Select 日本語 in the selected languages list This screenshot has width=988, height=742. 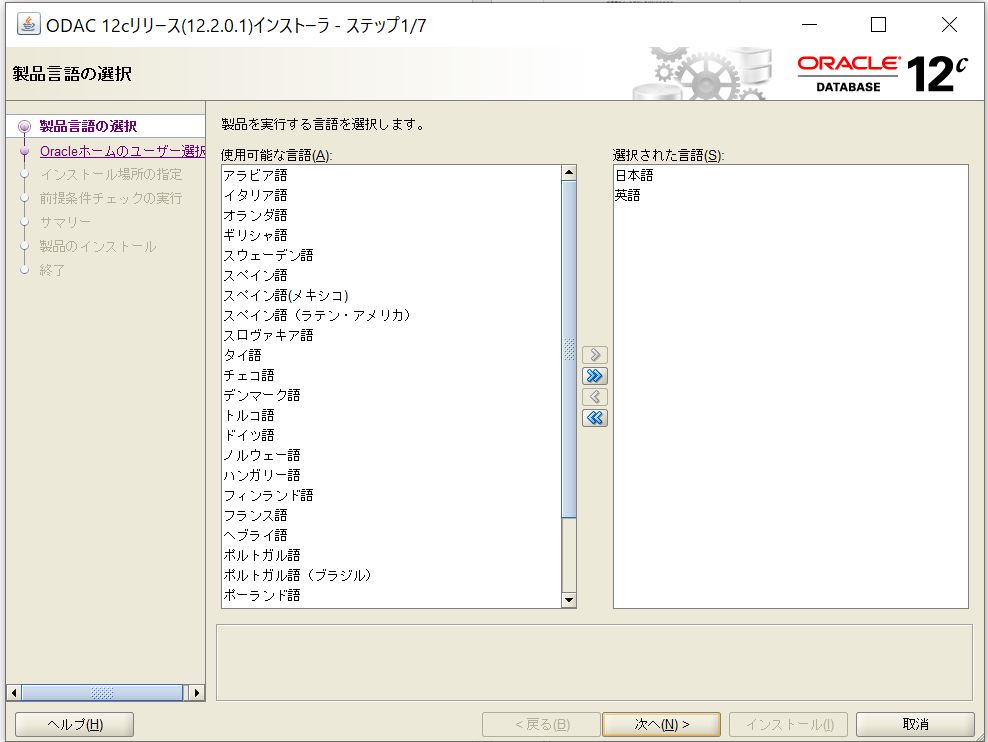coord(634,175)
